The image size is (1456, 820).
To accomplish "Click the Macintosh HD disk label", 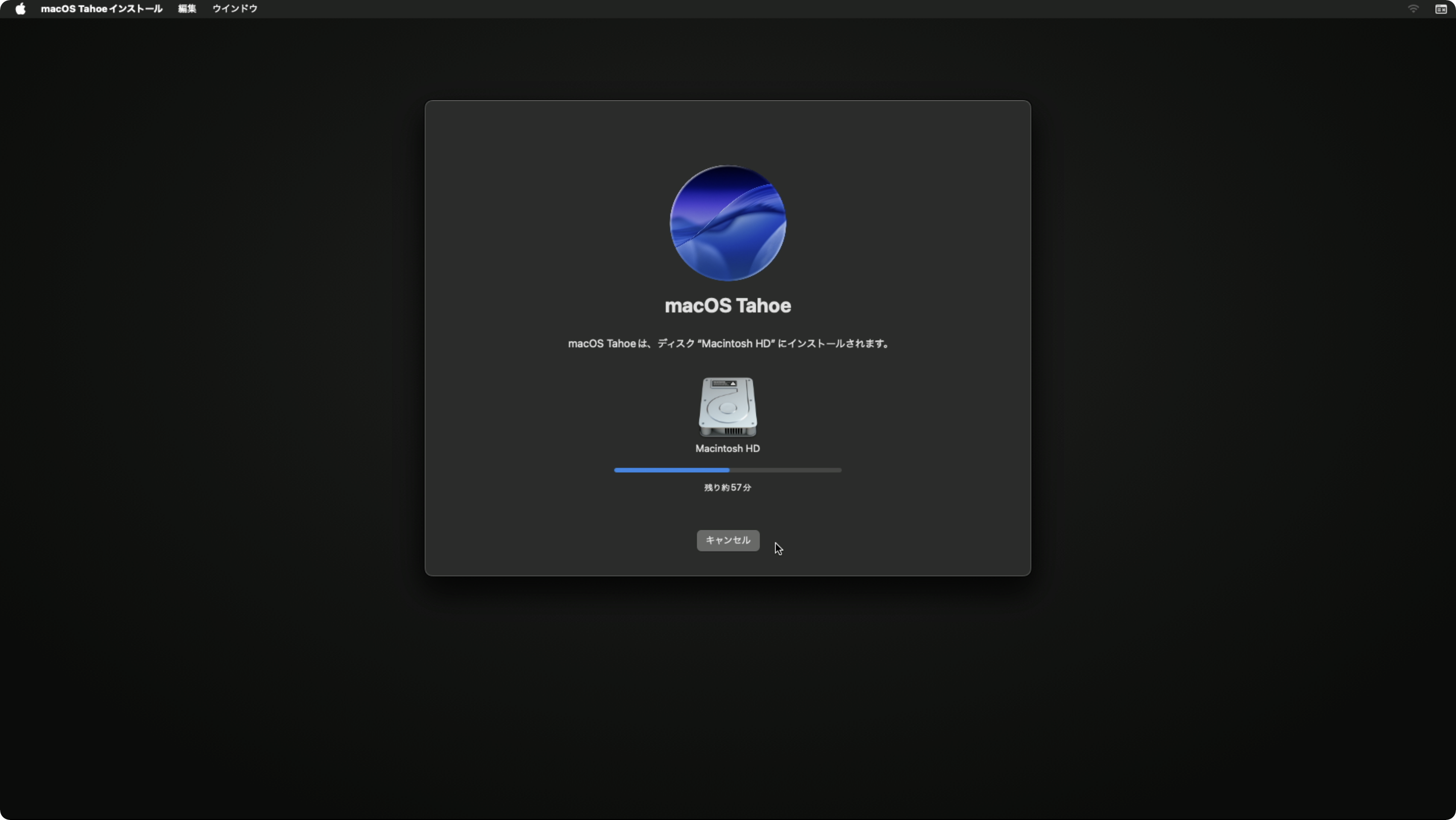I will tap(728, 449).
